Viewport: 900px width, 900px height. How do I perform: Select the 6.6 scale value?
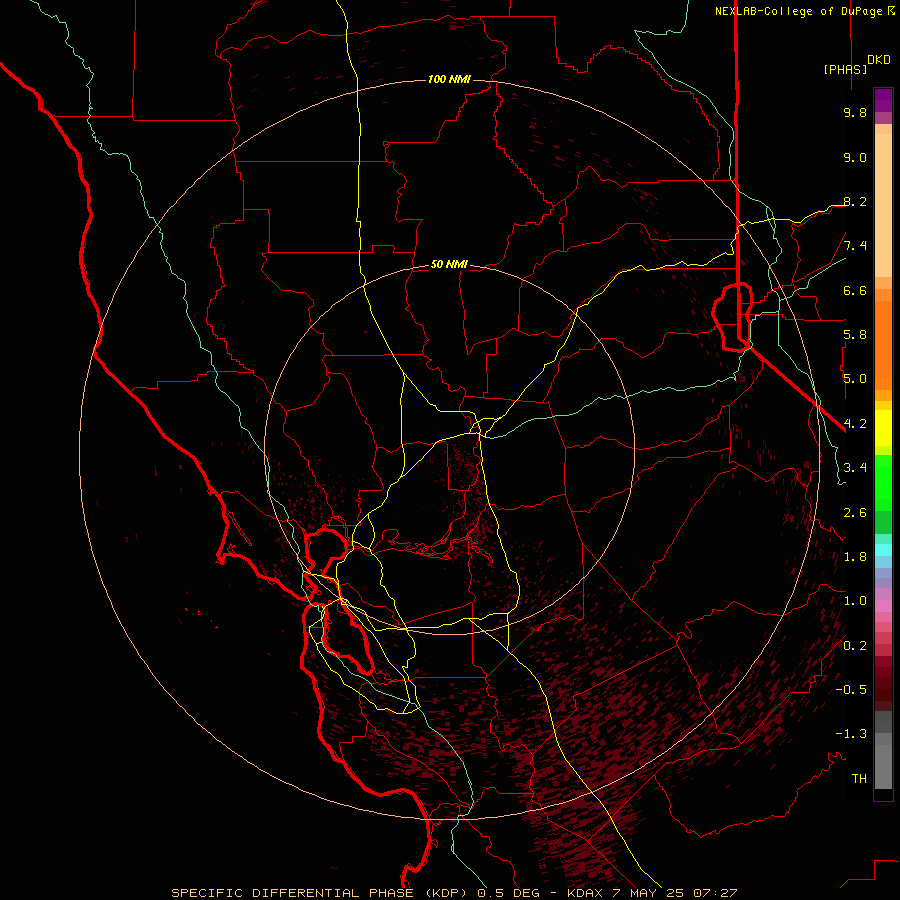[855, 290]
